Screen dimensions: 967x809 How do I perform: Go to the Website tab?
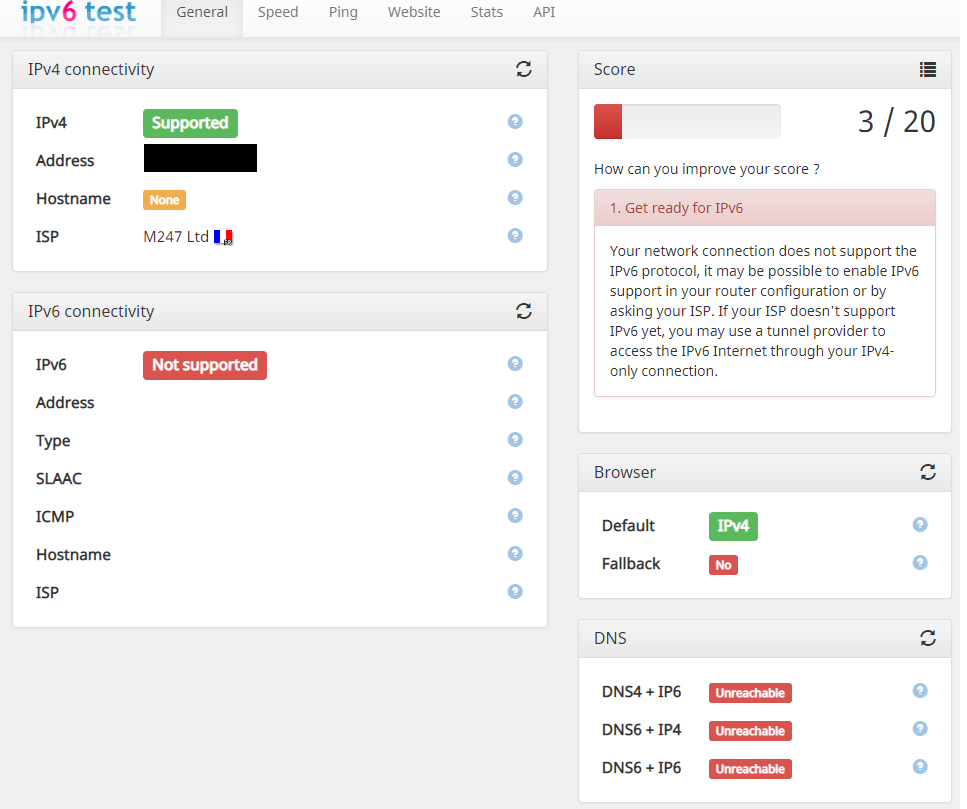click(x=414, y=13)
